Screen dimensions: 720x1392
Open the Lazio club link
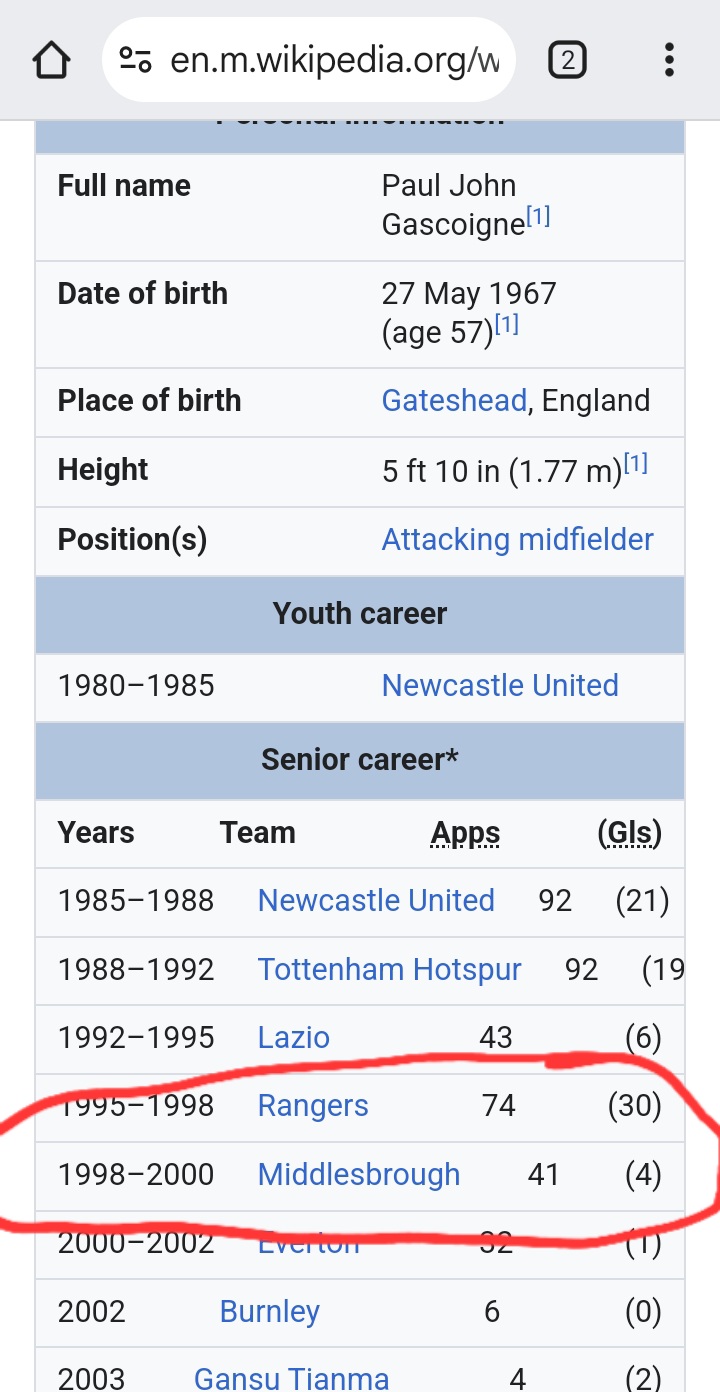[293, 1037]
